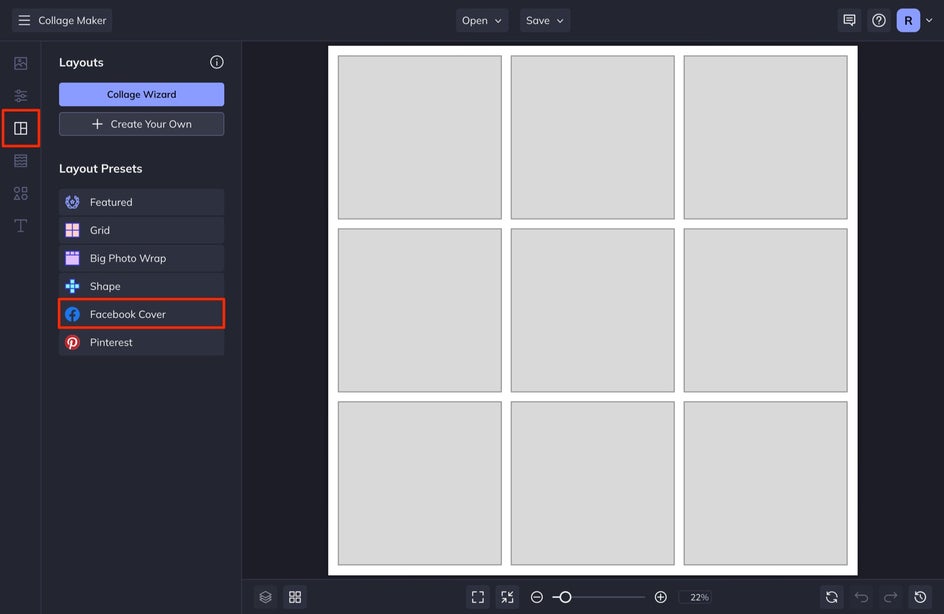This screenshot has width=944, height=614.
Task: Open the Customize sliders sidebar icon
Action: pyautogui.click(x=20, y=96)
